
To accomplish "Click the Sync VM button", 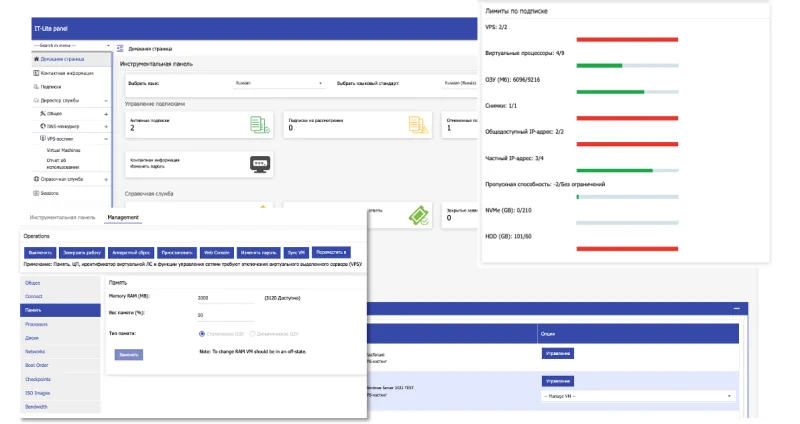I will [x=296, y=253].
